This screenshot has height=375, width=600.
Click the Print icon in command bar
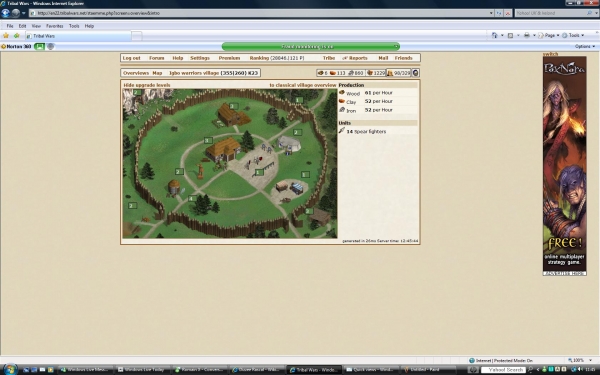point(527,35)
